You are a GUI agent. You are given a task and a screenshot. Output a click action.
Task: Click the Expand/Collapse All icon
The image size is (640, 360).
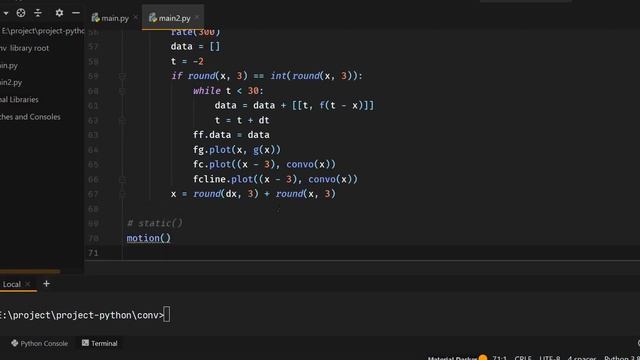38,13
